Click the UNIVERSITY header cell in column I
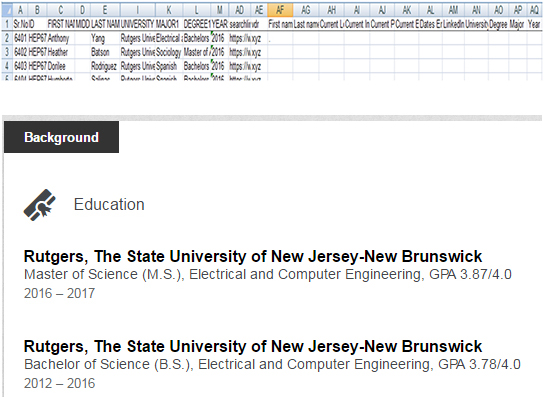Viewport: 544px width, 397px height. click(x=137, y=24)
